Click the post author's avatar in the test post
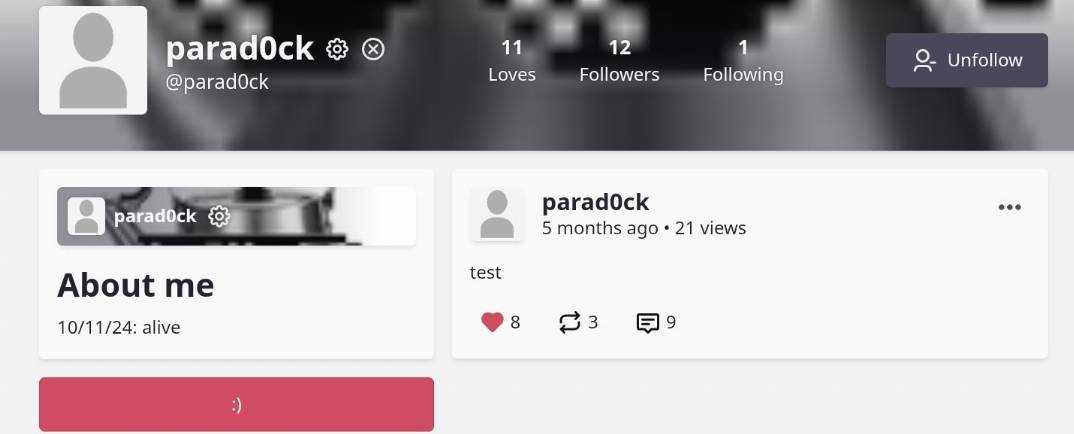 tap(497, 214)
